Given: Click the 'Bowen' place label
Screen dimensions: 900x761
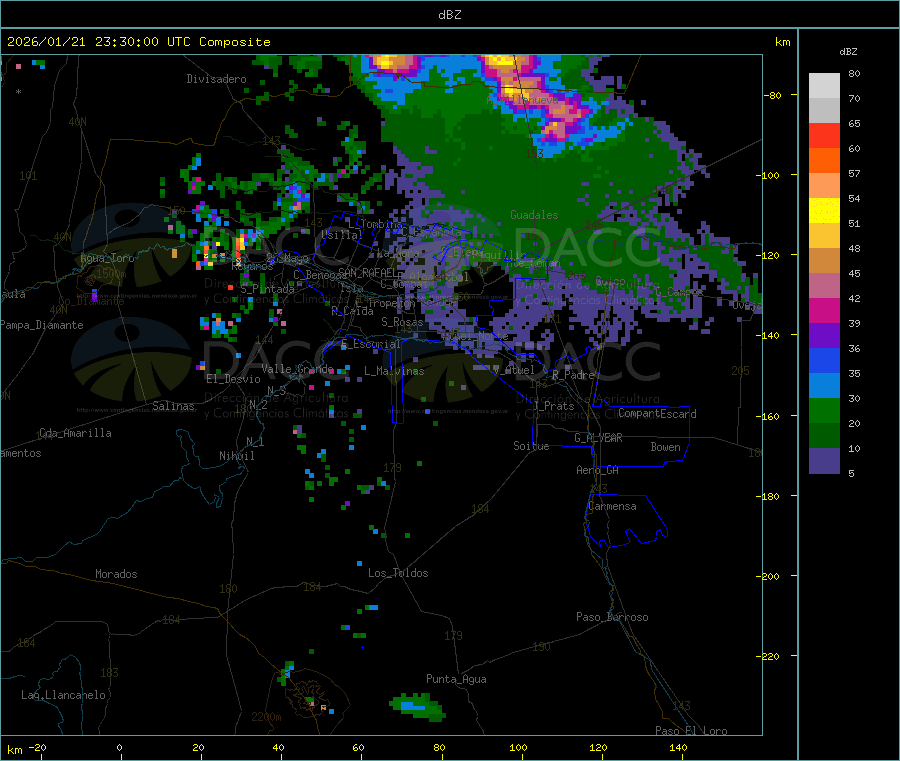Looking at the screenshot, I should point(665,447).
